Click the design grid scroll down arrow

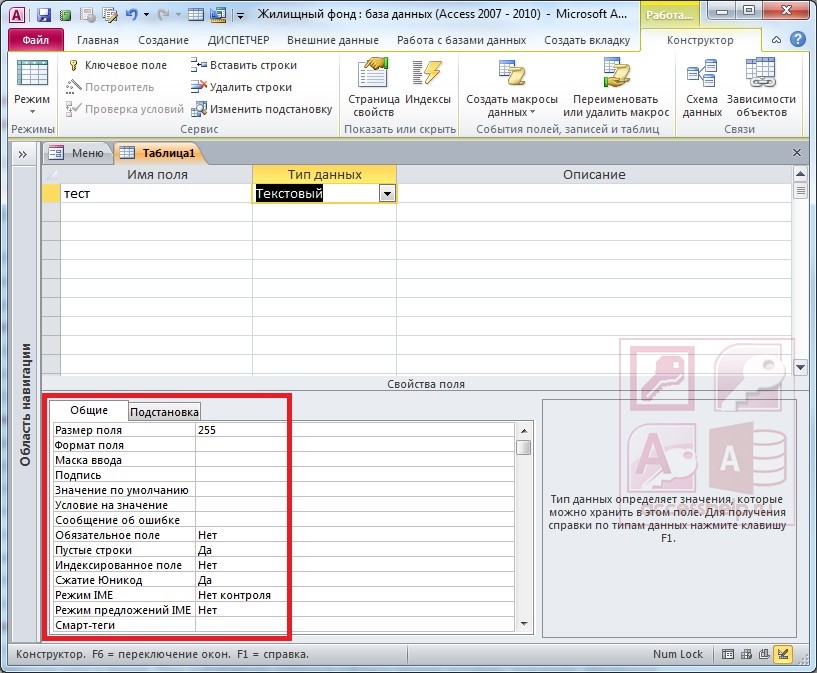pyautogui.click(x=800, y=367)
